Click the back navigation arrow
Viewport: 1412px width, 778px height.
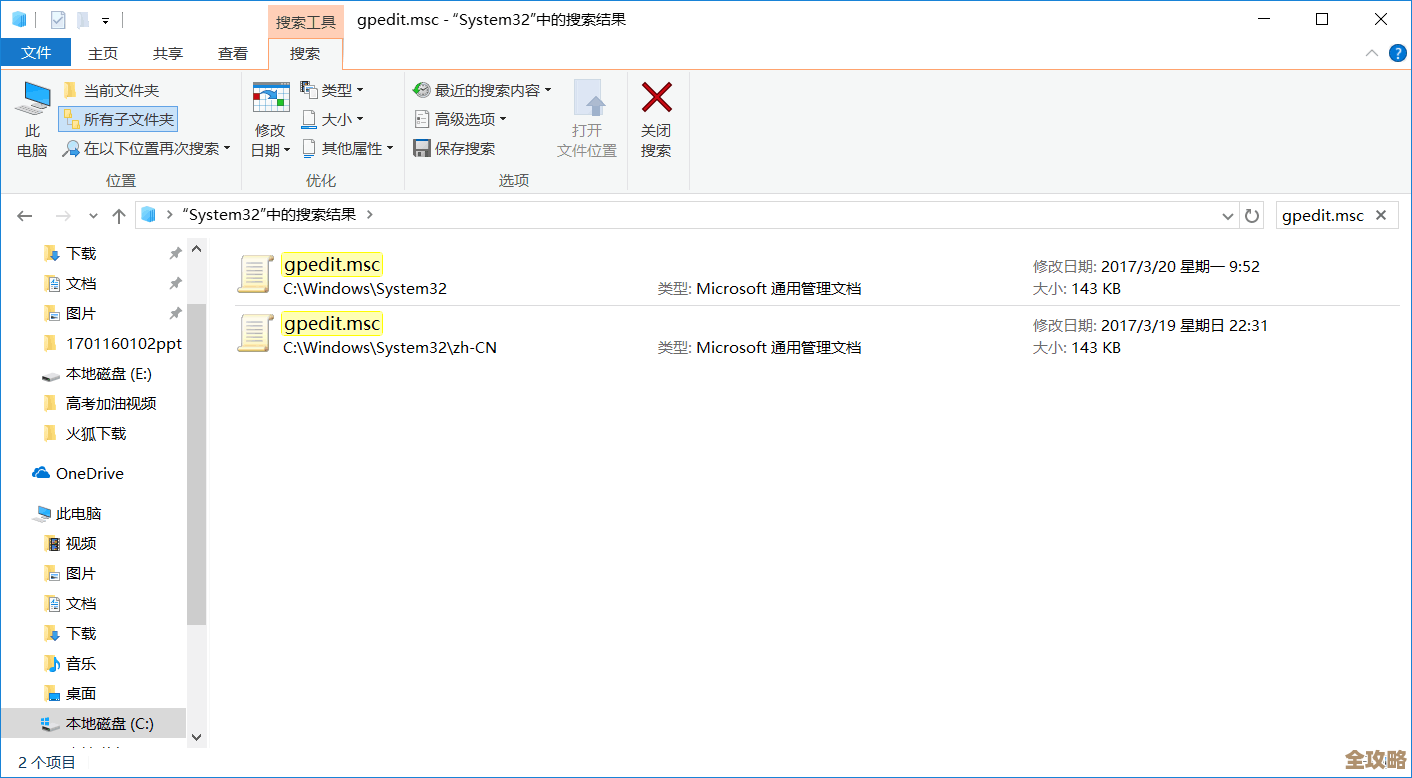click(24, 214)
